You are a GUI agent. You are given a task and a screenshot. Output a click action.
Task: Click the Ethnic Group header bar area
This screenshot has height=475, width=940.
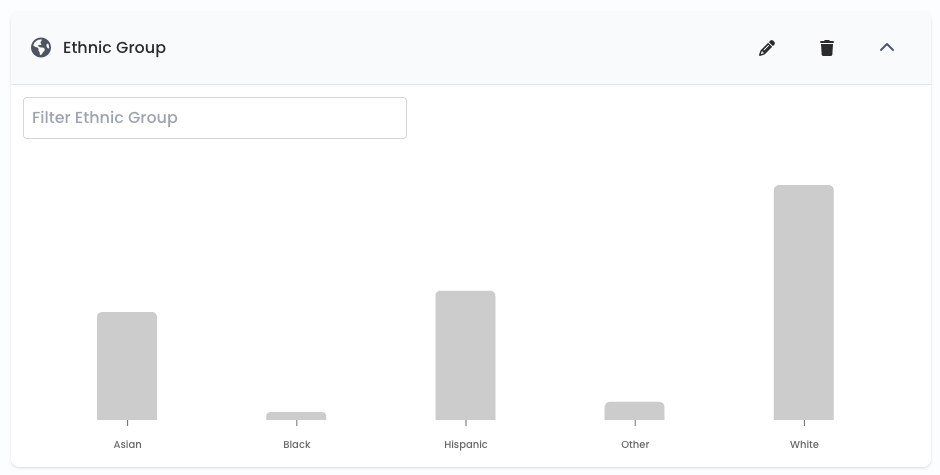click(471, 47)
